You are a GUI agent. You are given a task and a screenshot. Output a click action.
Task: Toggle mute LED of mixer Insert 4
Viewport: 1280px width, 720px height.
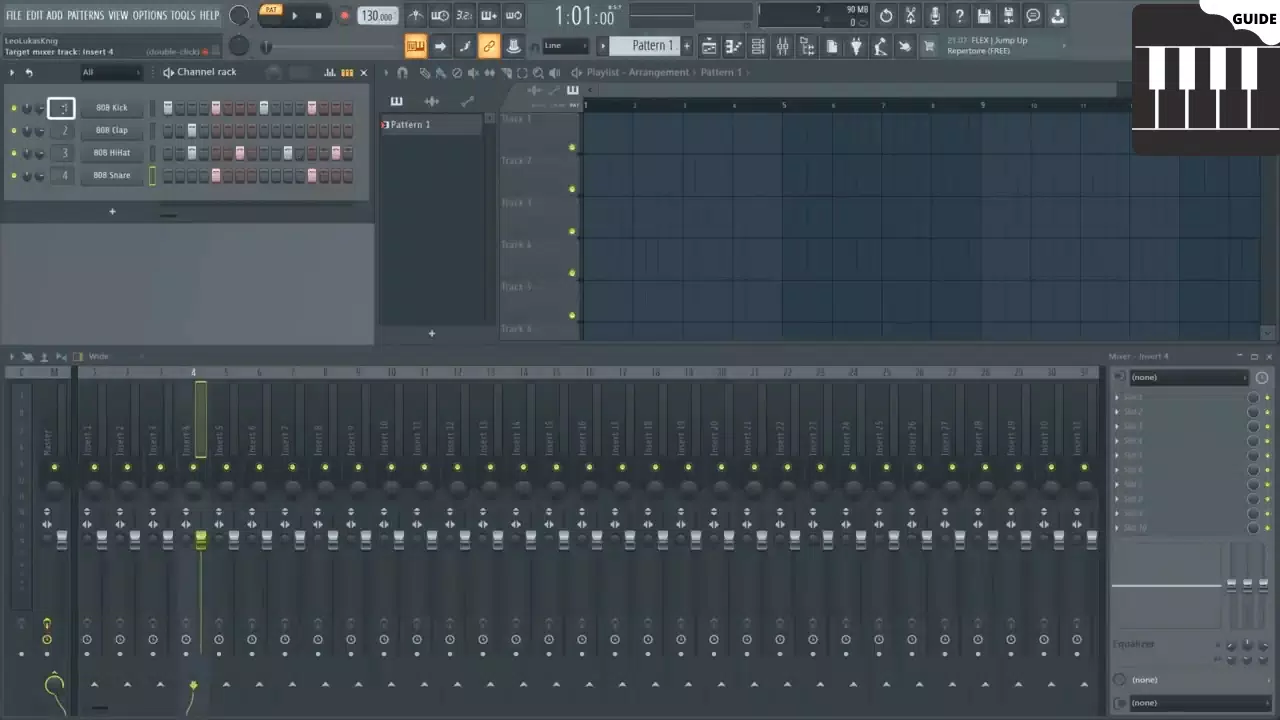pyautogui.click(x=193, y=467)
